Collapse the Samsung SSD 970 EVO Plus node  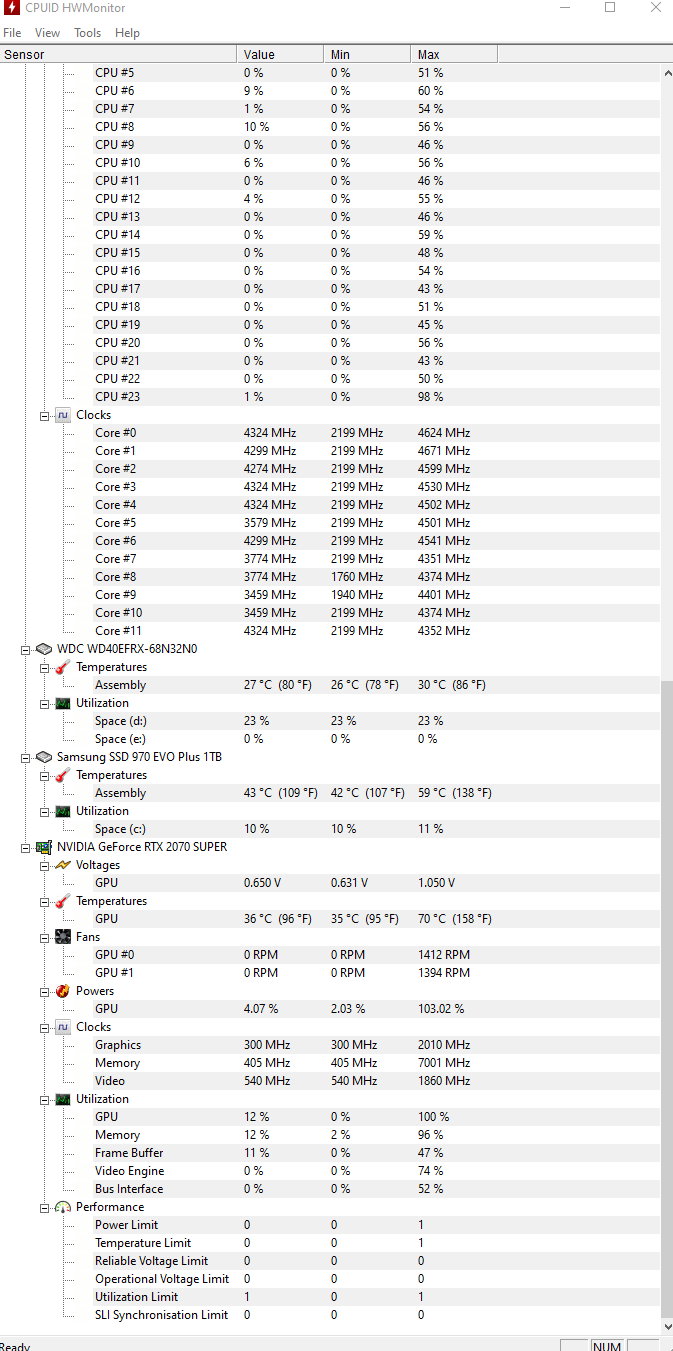(x=27, y=757)
